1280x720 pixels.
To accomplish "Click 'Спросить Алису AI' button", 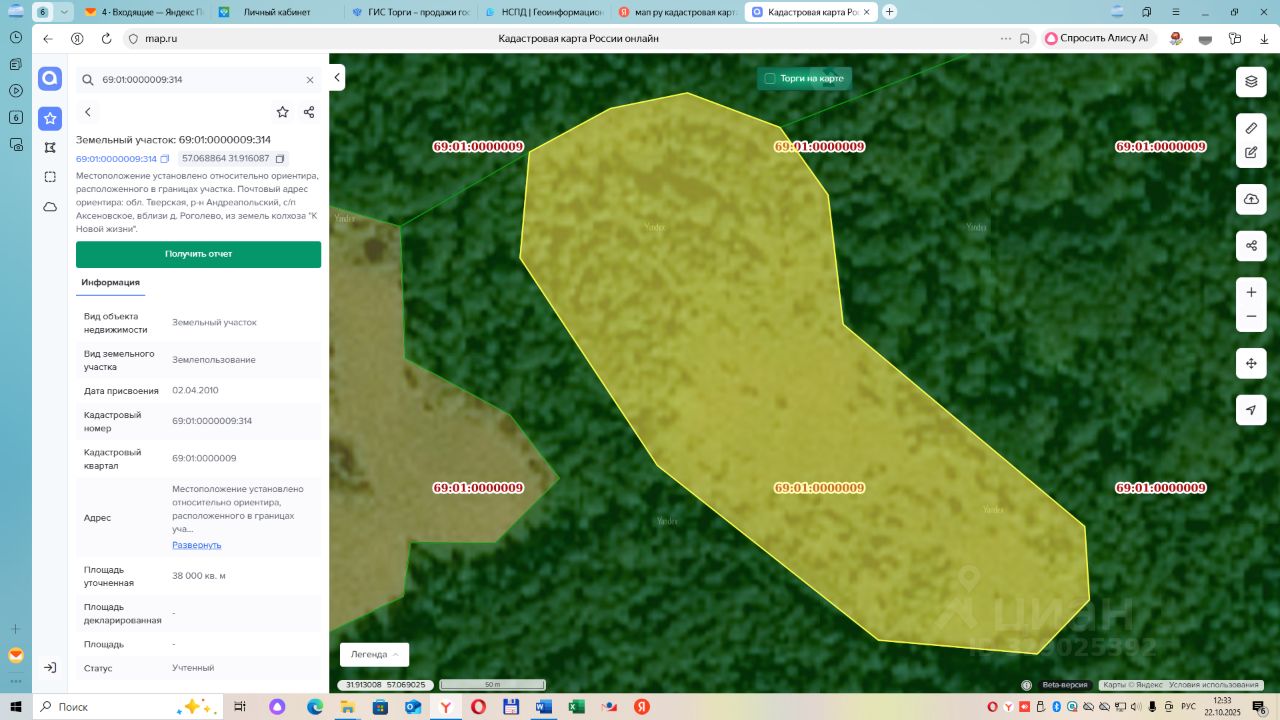I will tap(1098, 38).
